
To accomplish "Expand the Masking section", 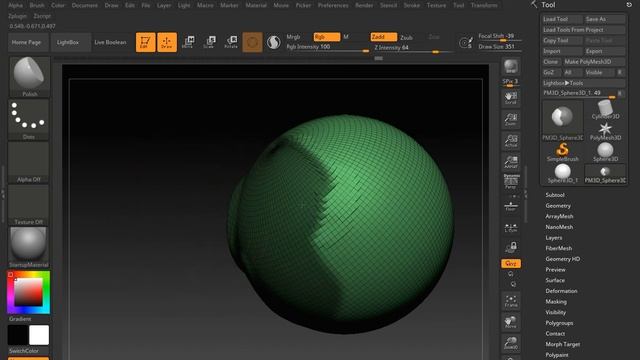I will click(x=556, y=302).
